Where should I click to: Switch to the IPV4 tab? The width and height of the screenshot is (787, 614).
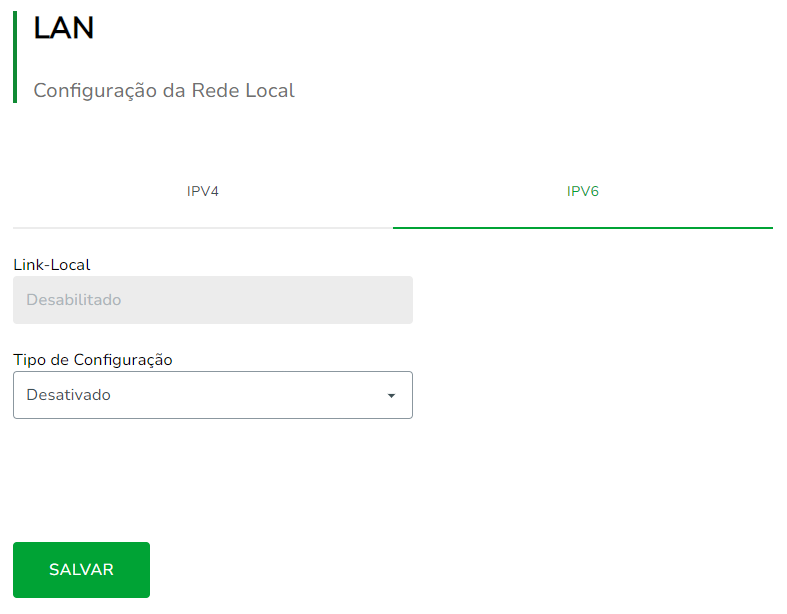(x=202, y=191)
